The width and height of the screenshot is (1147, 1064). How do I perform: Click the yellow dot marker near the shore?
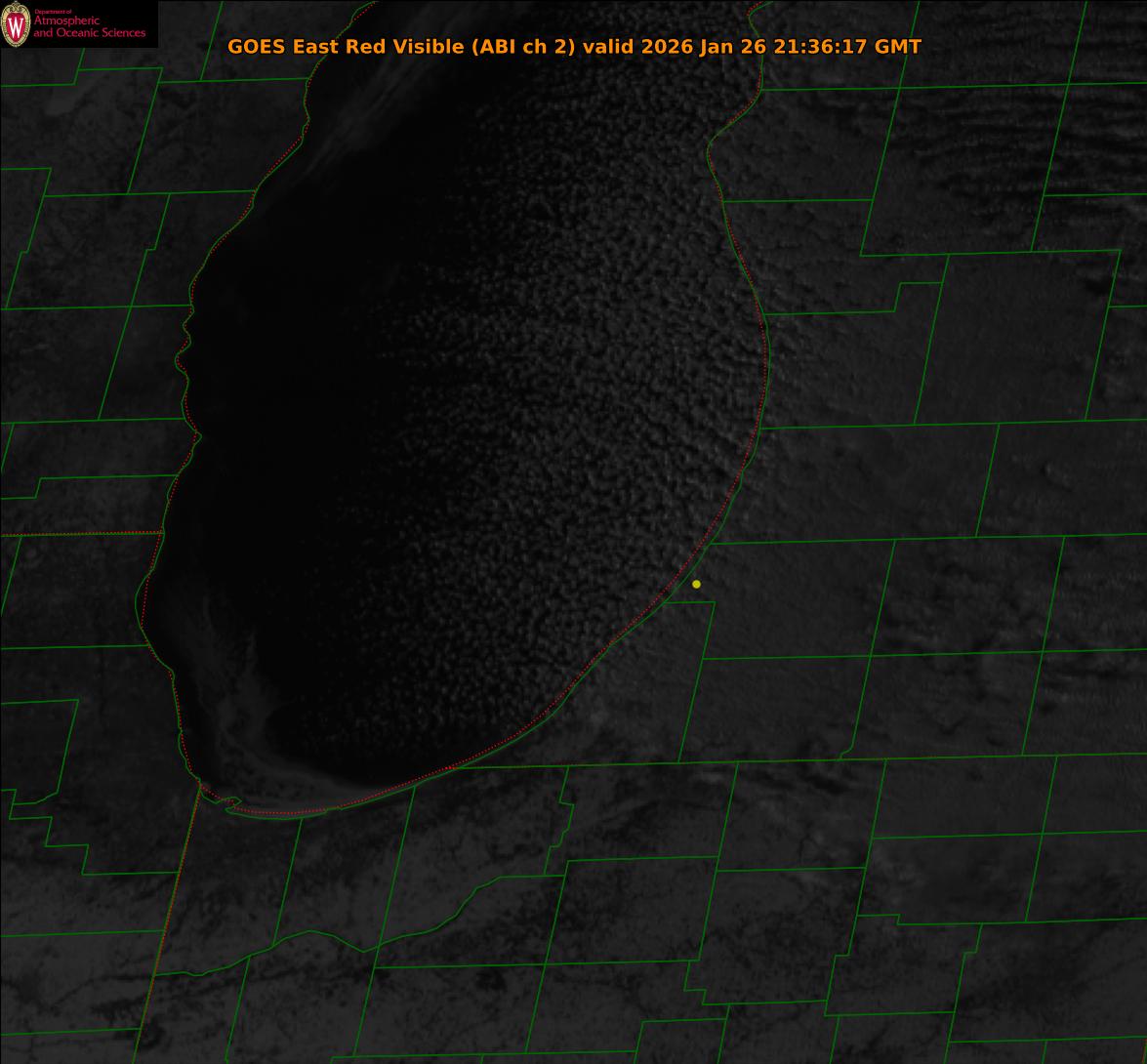click(696, 584)
